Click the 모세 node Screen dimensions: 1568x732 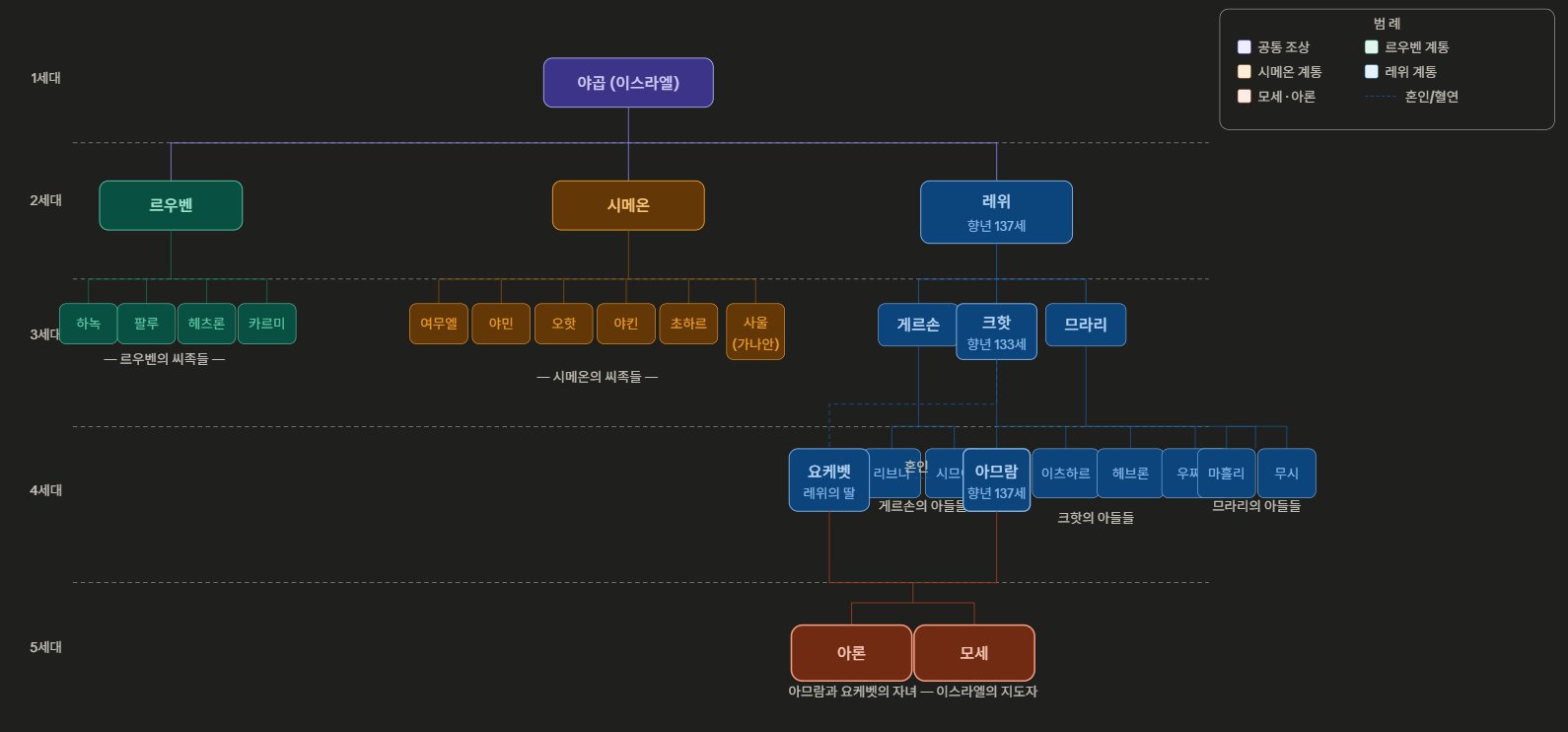(974, 653)
